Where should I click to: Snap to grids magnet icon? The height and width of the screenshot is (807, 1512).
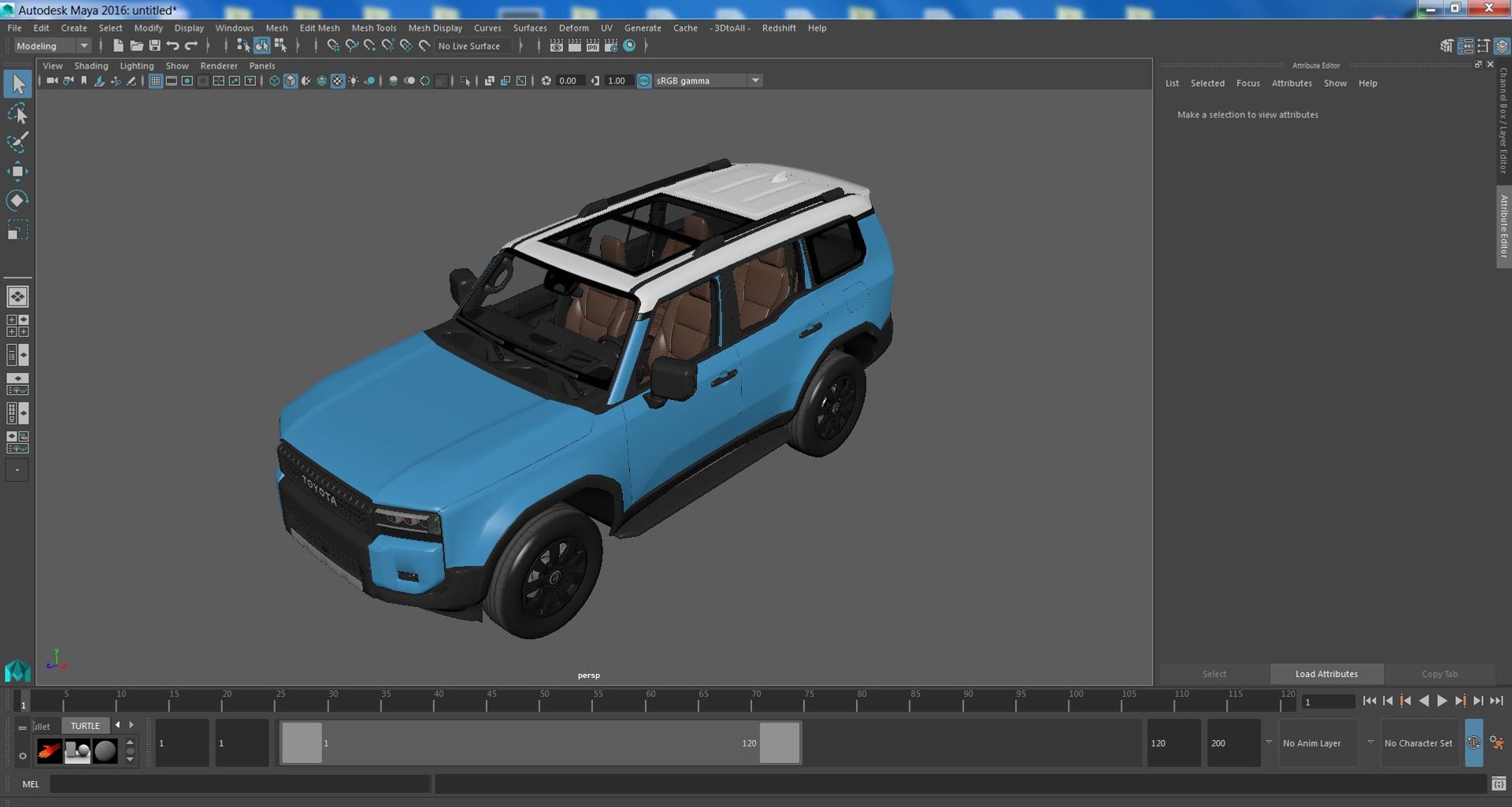[333, 46]
